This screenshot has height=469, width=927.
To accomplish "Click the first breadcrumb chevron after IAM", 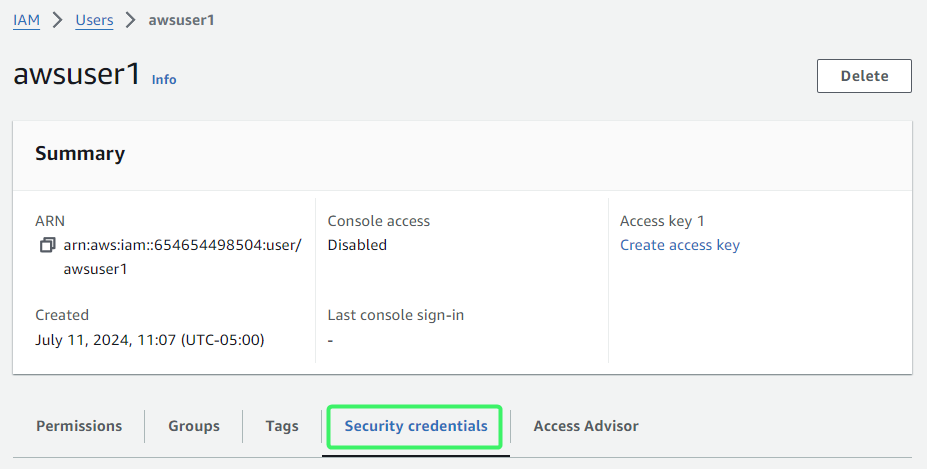I will pyautogui.click(x=57, y=20).
